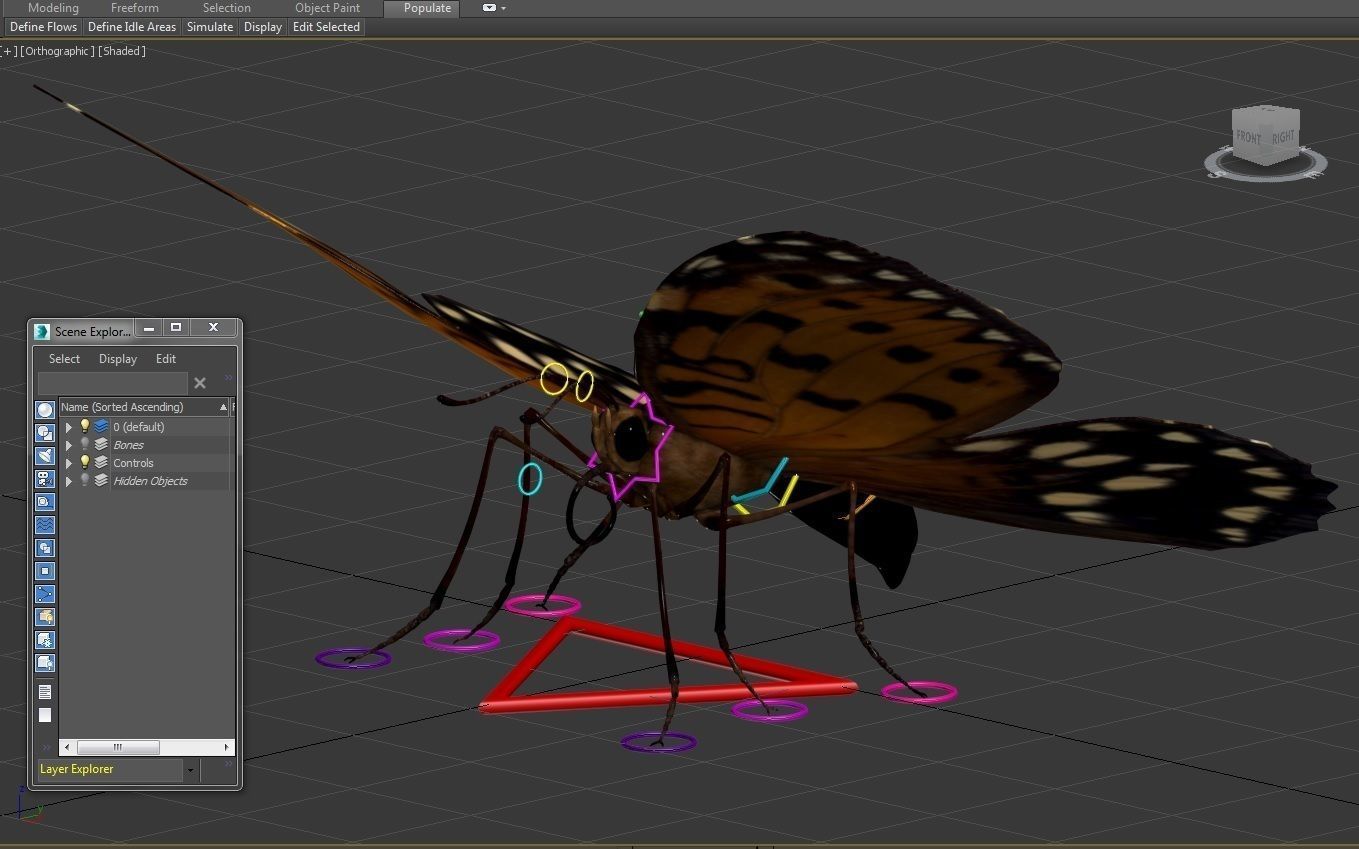Click the Define Flows button
This screenshot has width=1359, height=849.
(43, 27)
